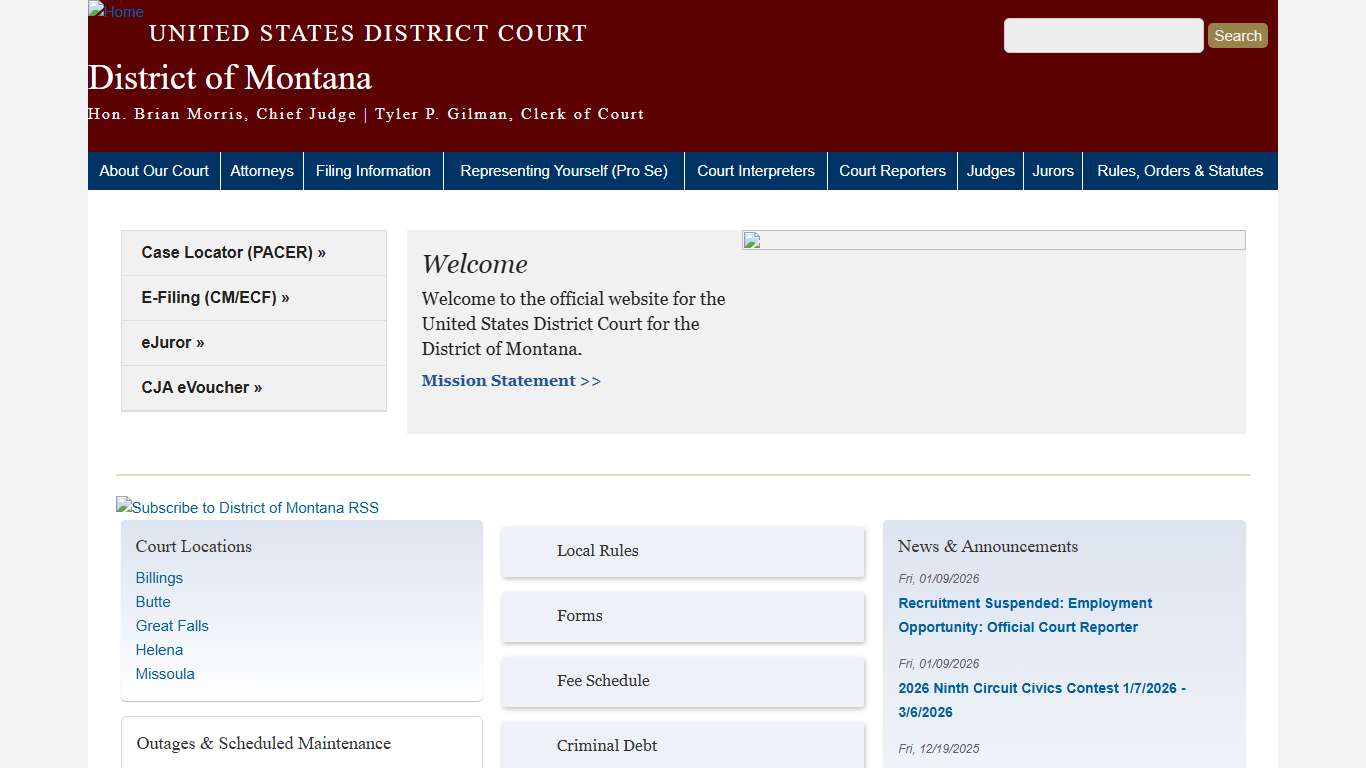The height and width of the screenshot is (768, 1366).
Task: Open the Representing Yourself (Pro Se) menu
Action: 563,170
